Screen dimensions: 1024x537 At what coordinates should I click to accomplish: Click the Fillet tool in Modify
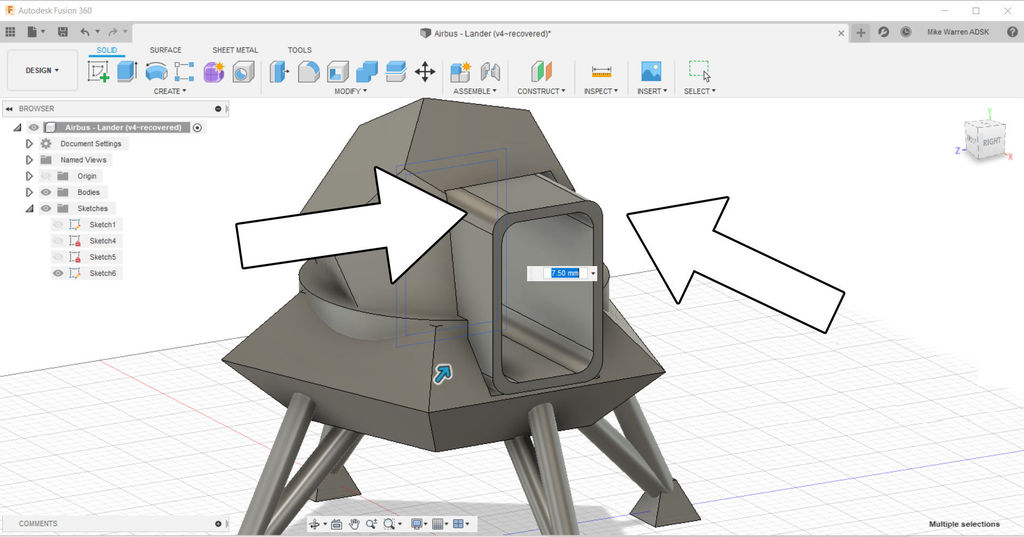tap(309, 72)
